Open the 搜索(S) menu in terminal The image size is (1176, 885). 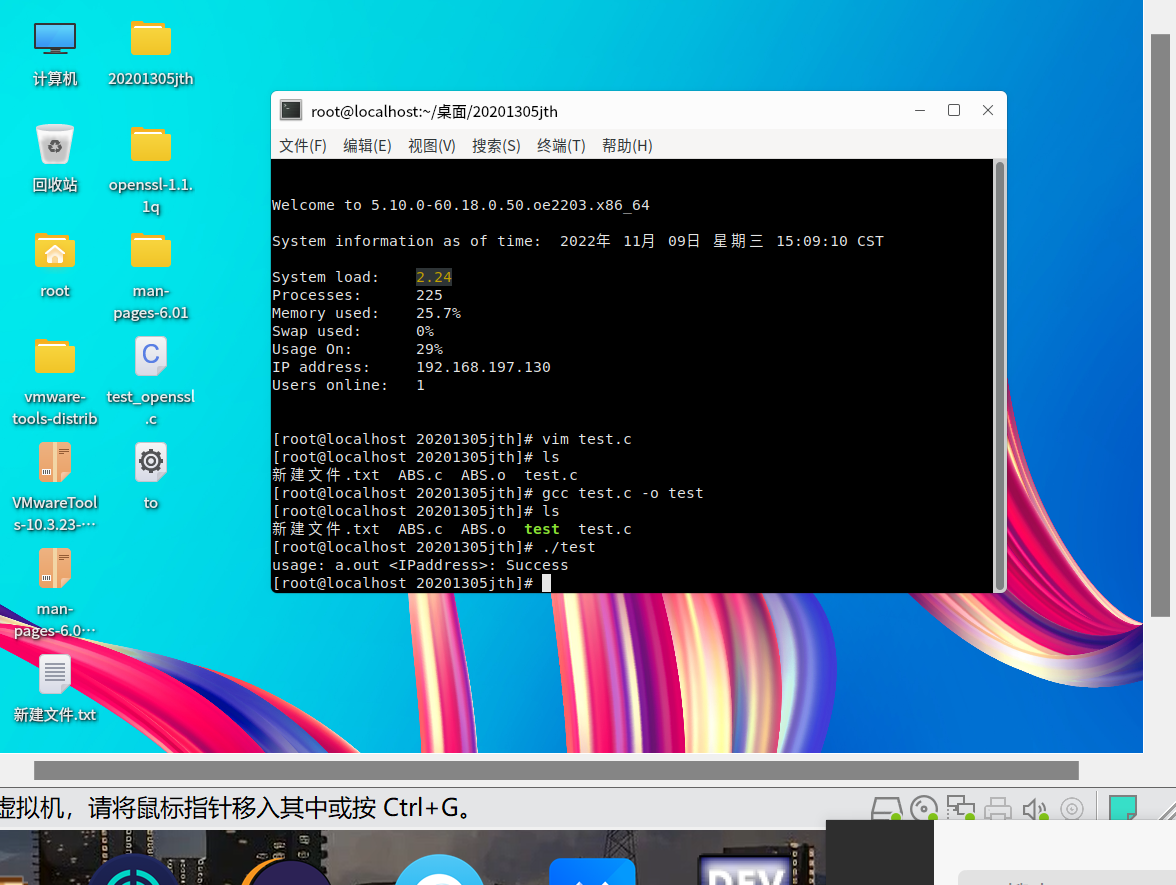tap(496, 146)
